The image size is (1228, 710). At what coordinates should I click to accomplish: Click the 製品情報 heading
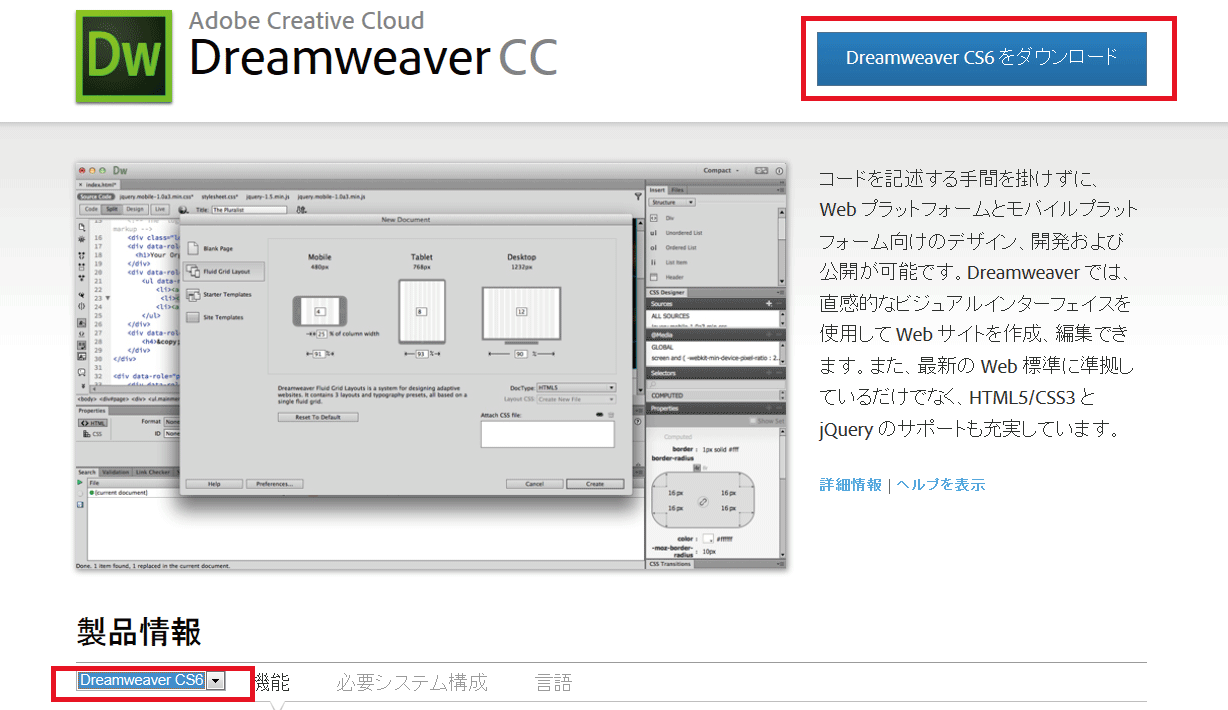point(139,632)
